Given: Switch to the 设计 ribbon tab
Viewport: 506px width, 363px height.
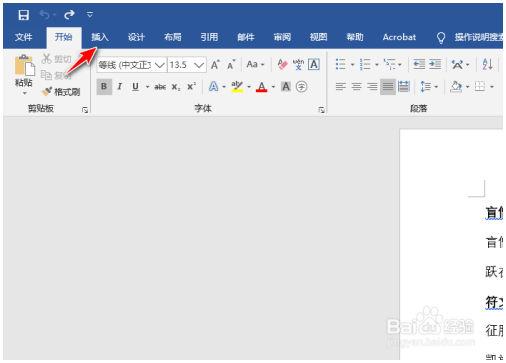Looking at the screenshot, I should [x=136, y=37].
